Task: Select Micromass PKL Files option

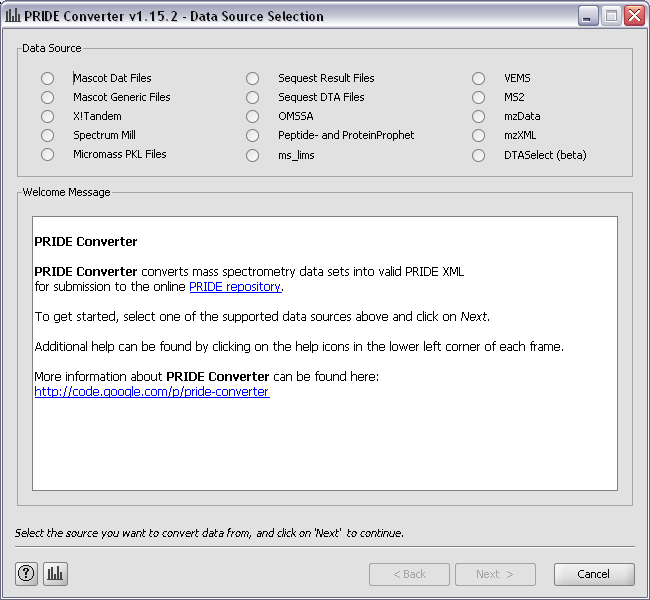Action: [x=48, y=155]
